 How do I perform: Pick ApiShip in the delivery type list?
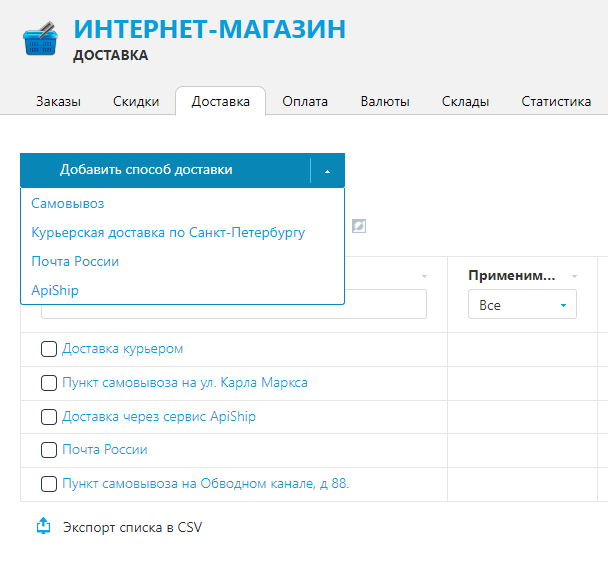[55, 290]
